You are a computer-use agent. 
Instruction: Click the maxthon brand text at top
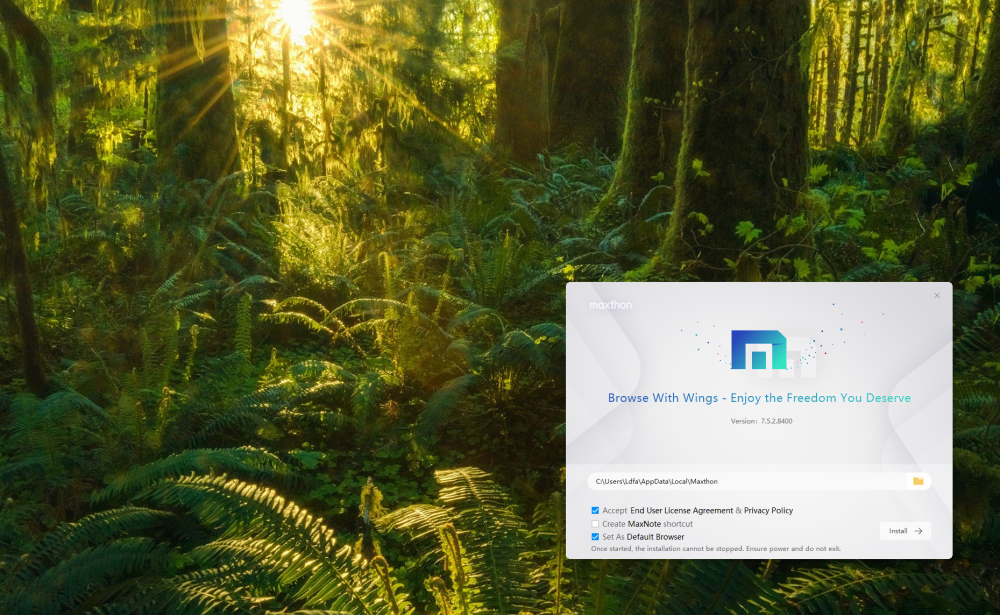pyautogui.click(x=610, y=305)
